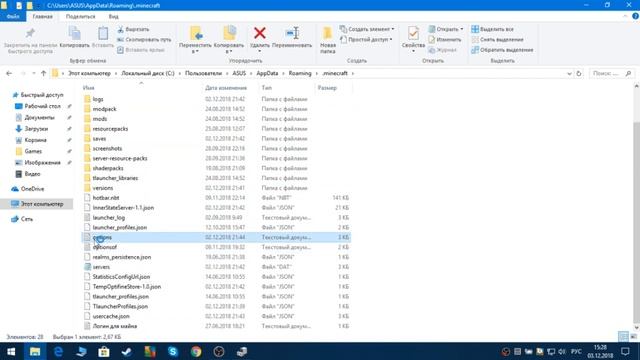Select the resourcepacks folder

pos(110,129)
